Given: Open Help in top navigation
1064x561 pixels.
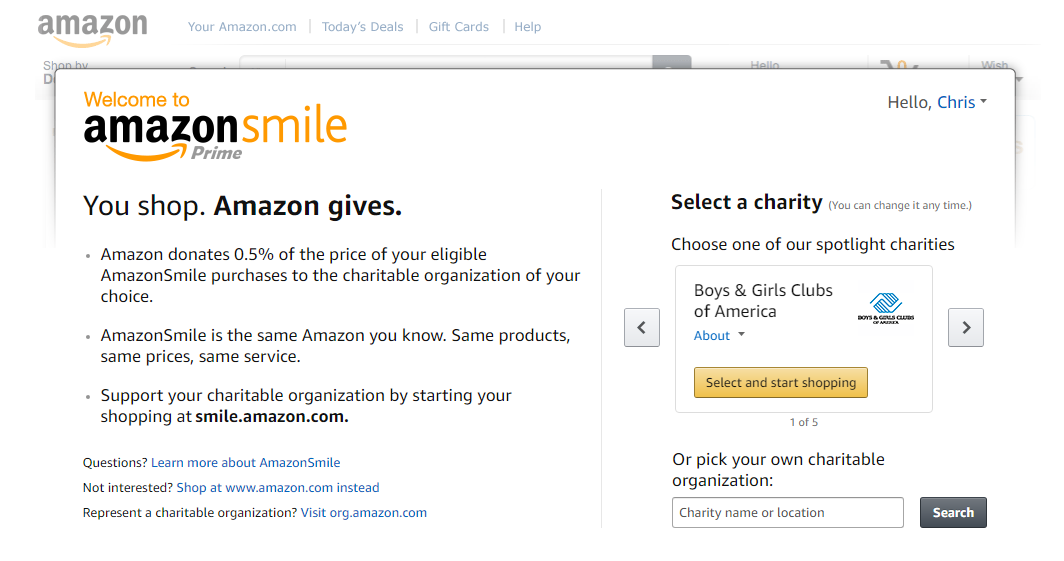Looking at the screenshot, I should 527,26.
